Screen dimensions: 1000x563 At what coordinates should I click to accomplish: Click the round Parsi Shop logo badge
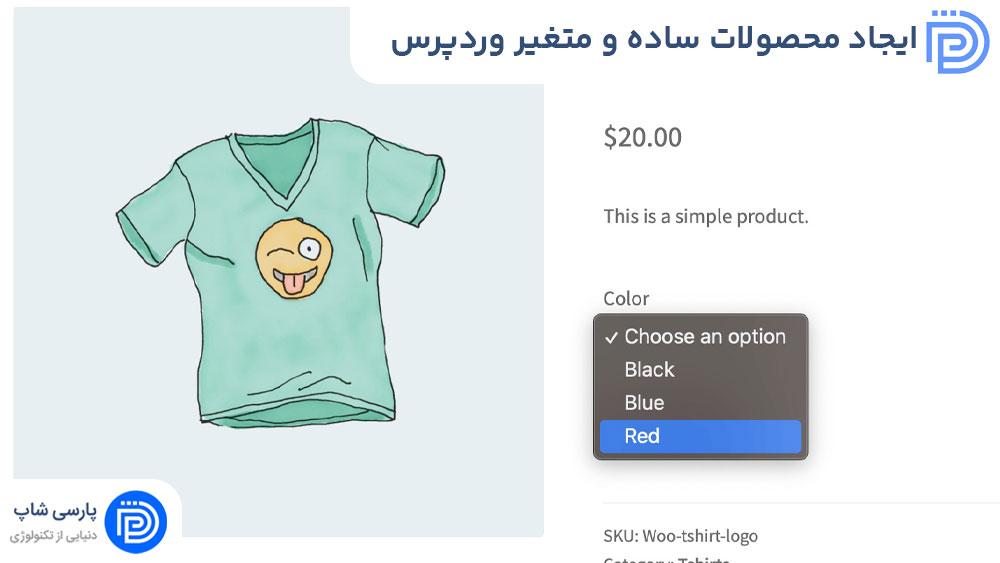136,522
